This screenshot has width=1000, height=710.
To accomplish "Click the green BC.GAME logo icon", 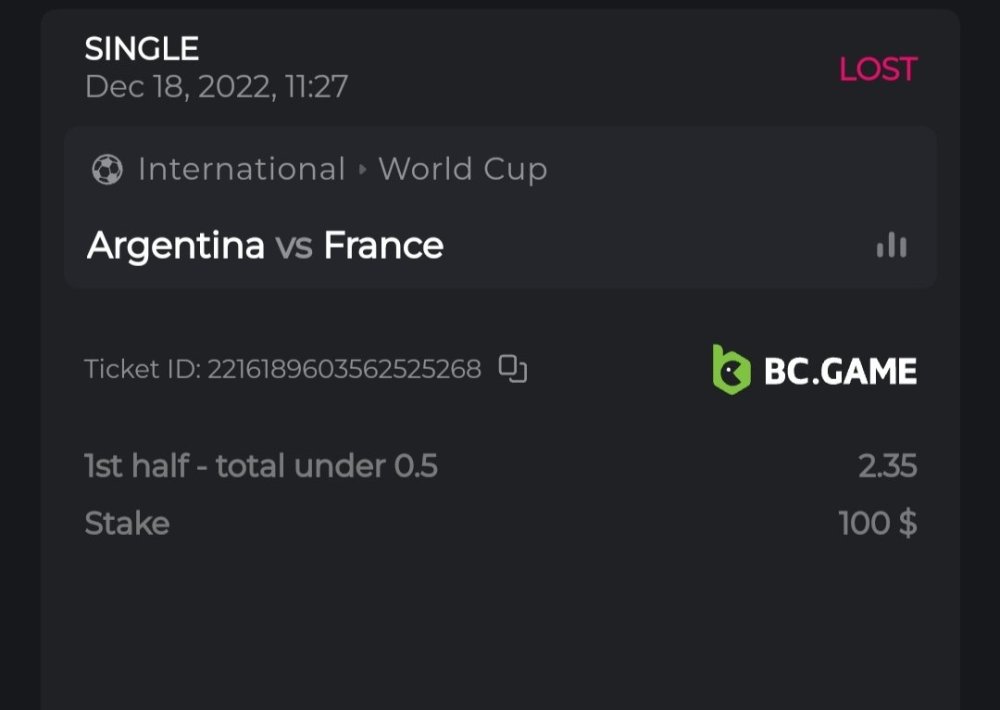I will (x=731, y=370).
